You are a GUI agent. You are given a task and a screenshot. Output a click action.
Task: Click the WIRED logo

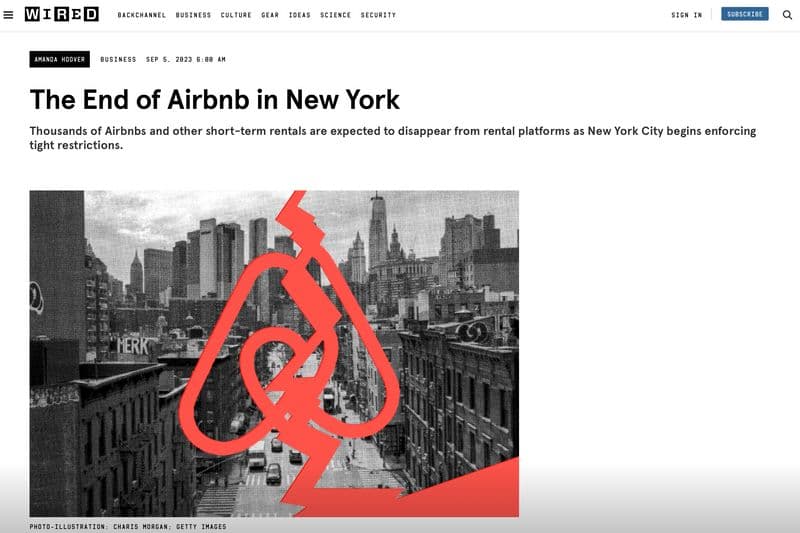[62, 14]
